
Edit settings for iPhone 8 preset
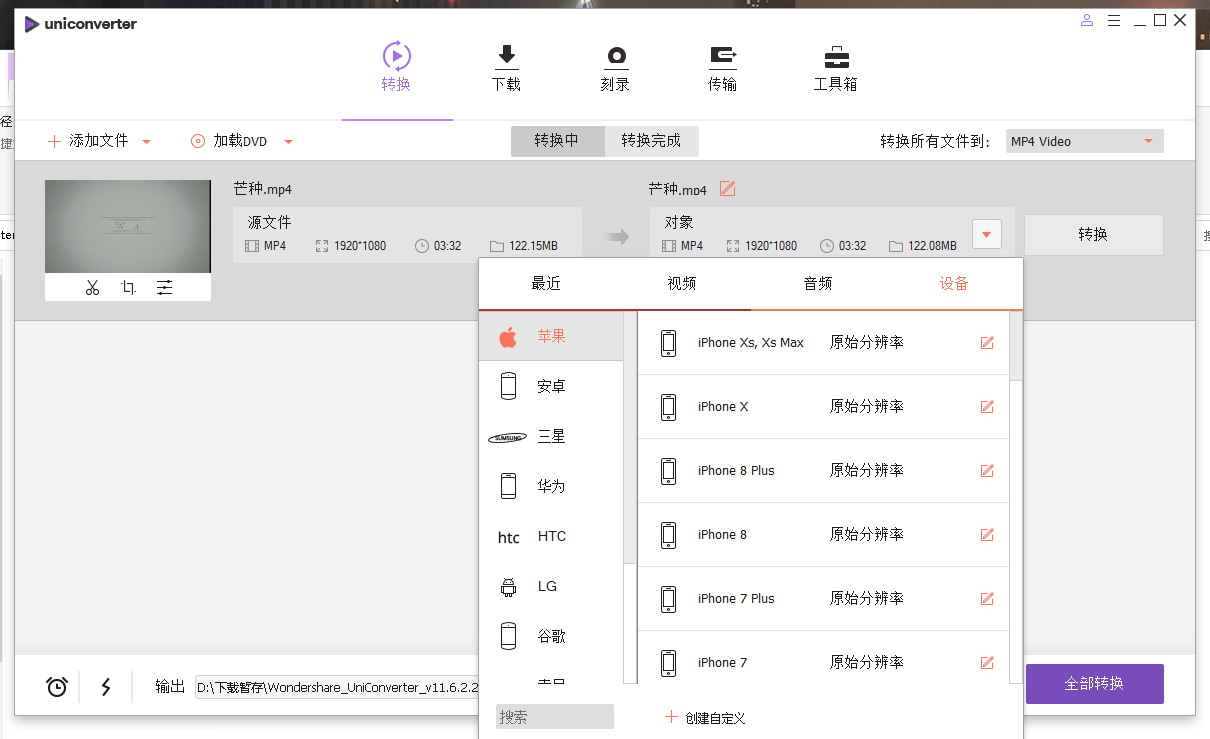click(x=987, y=535)
